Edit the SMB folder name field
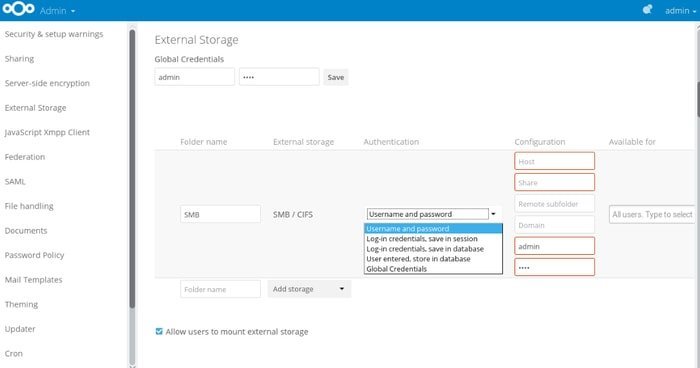This screenshot has height=368, width=700. tap(221, 214)
